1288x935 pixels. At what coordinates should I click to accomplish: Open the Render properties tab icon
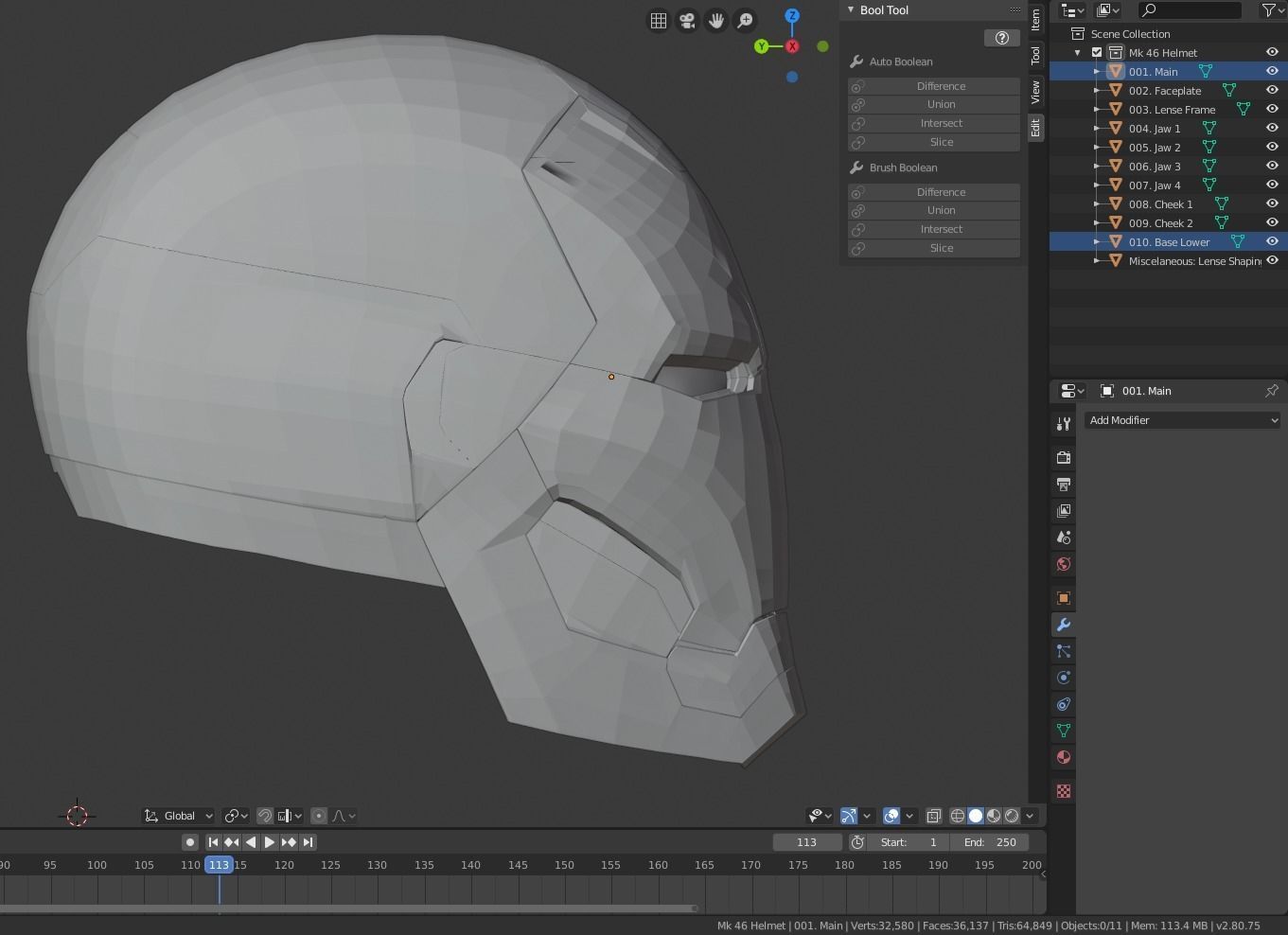pos(1064,458)
